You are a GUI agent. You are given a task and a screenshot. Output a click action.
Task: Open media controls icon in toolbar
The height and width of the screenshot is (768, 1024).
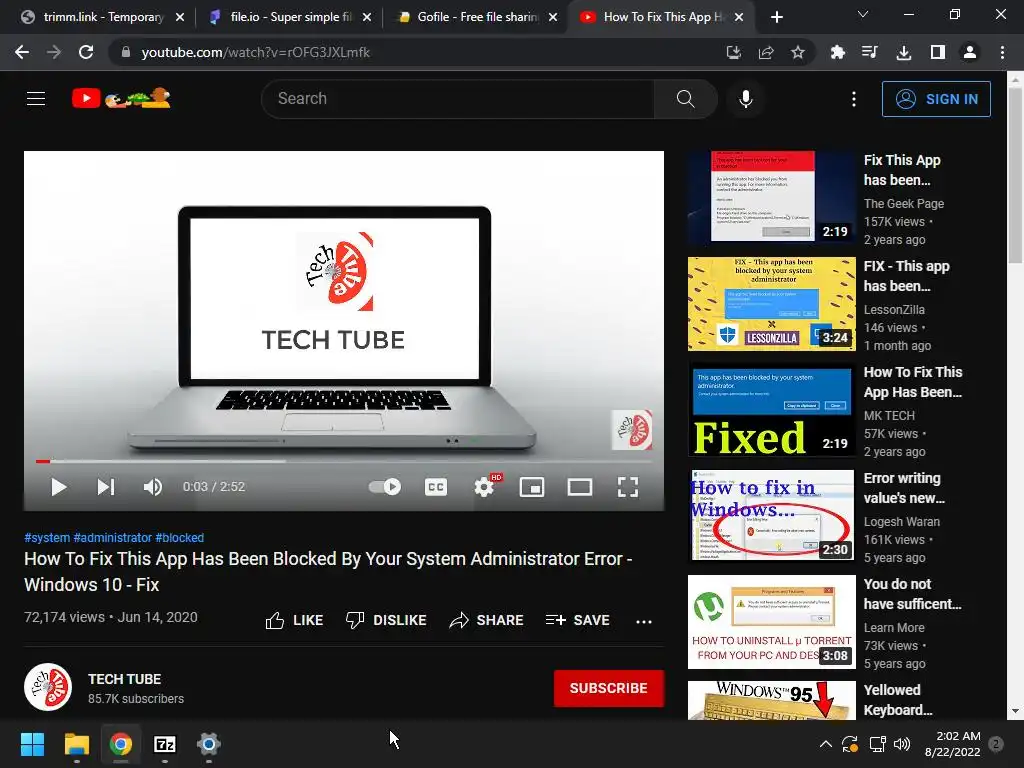870,52
